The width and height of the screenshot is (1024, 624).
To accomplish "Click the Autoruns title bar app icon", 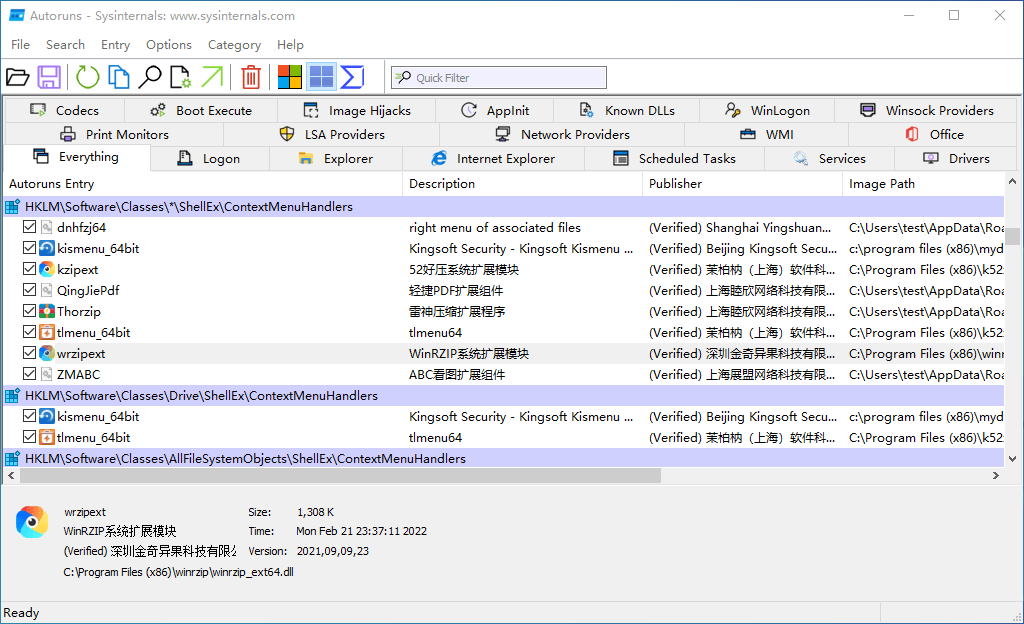I will click(16, 15).
